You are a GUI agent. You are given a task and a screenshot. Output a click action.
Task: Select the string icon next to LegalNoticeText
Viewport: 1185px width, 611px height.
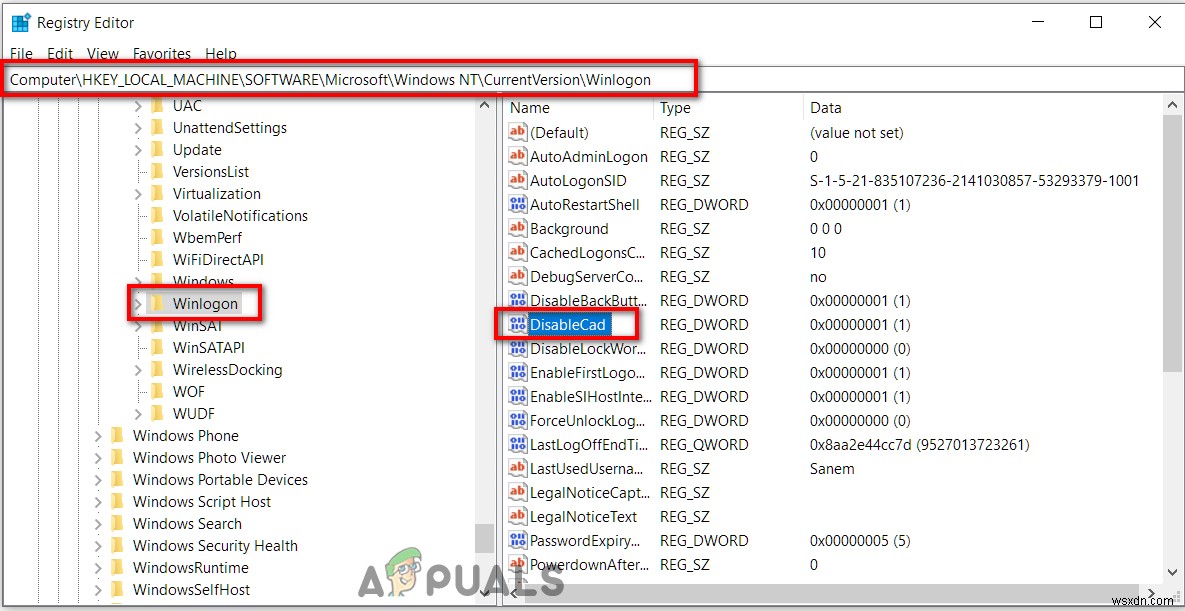point(518,516)
